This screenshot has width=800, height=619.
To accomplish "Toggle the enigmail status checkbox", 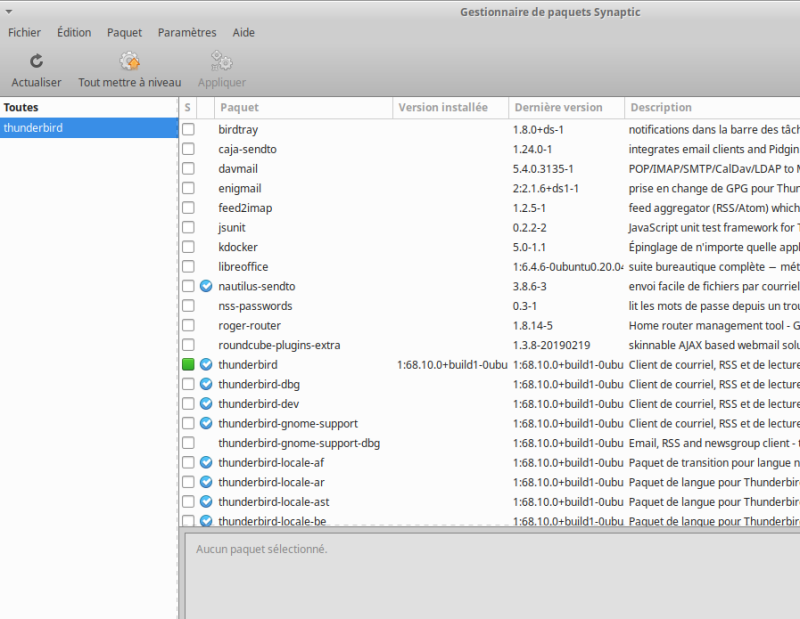I will [188, 188].
